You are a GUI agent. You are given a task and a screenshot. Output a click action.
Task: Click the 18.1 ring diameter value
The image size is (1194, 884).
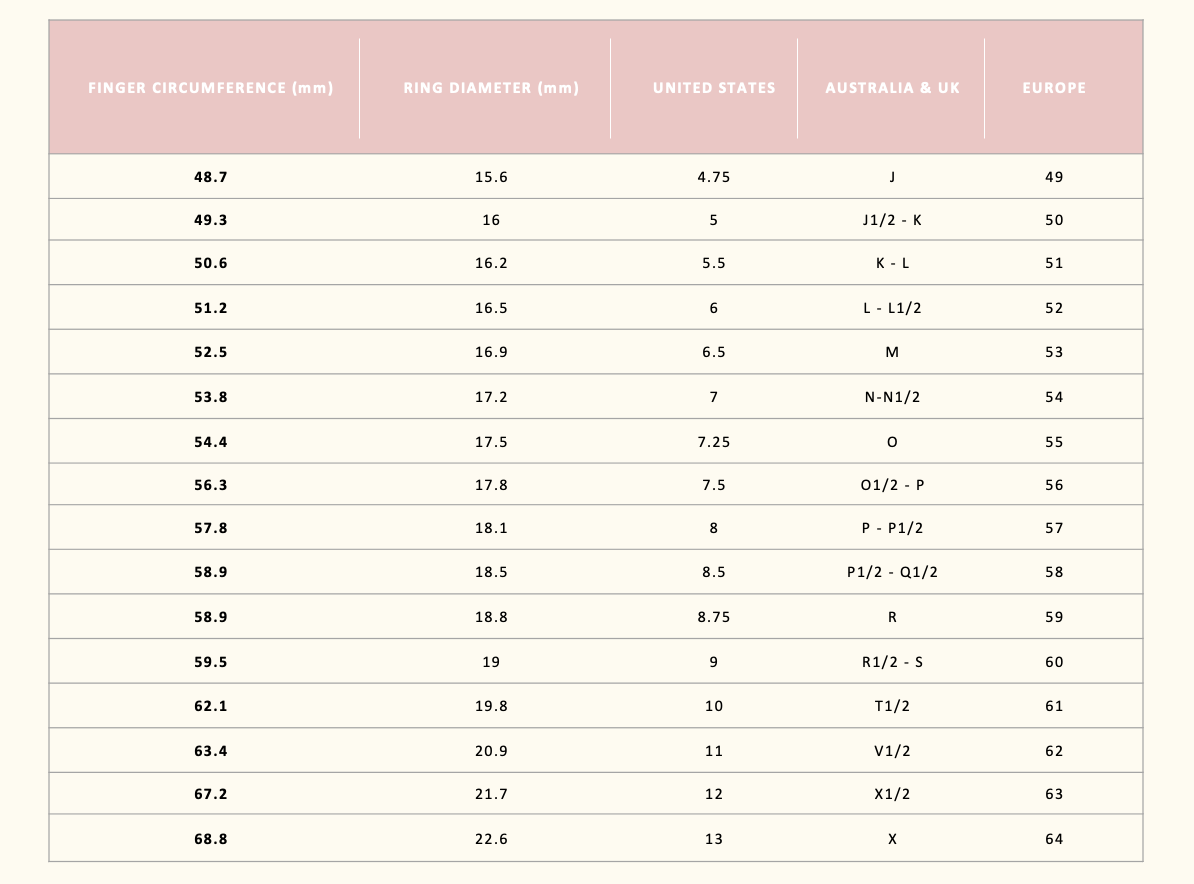(491, 528)
